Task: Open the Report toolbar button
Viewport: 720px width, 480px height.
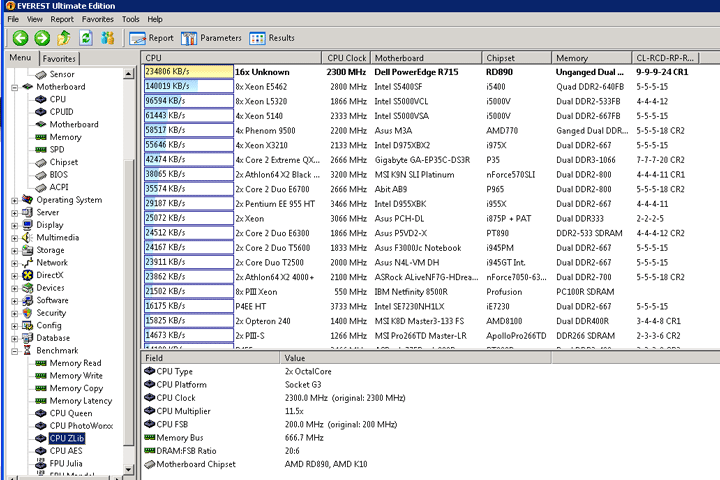Action: (152, 38)
